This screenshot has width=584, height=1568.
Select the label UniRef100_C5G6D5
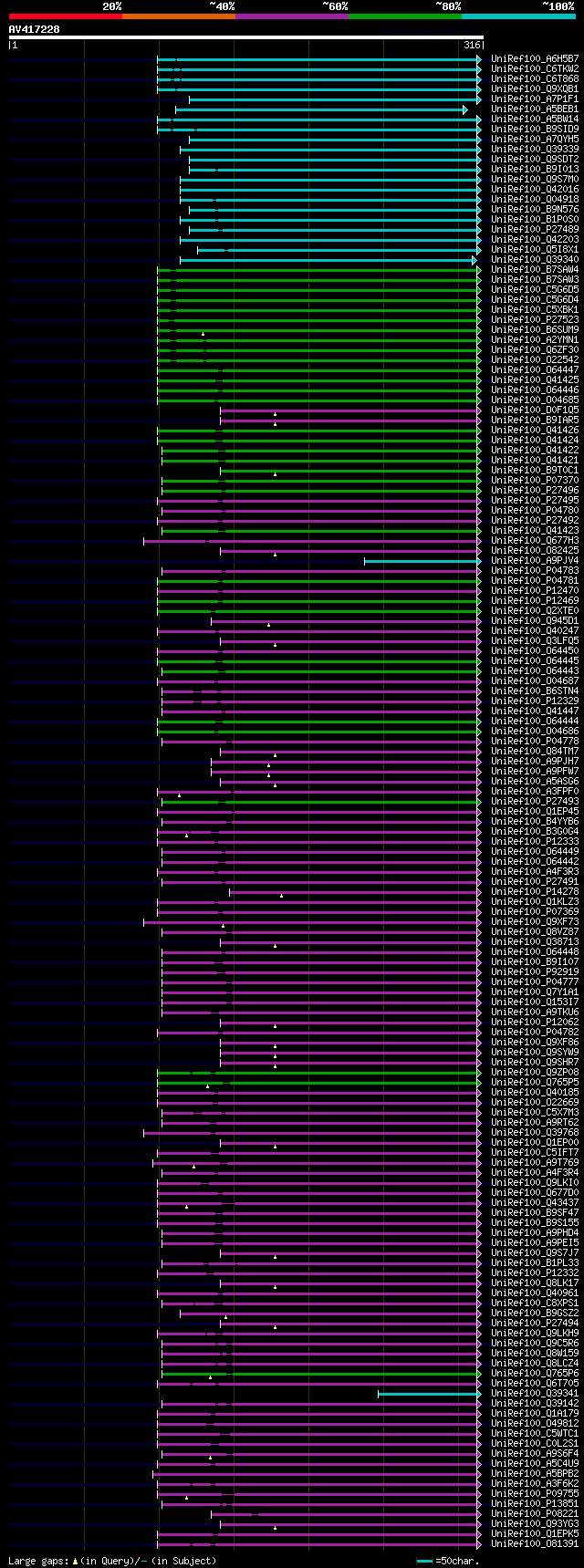[535, 289]
